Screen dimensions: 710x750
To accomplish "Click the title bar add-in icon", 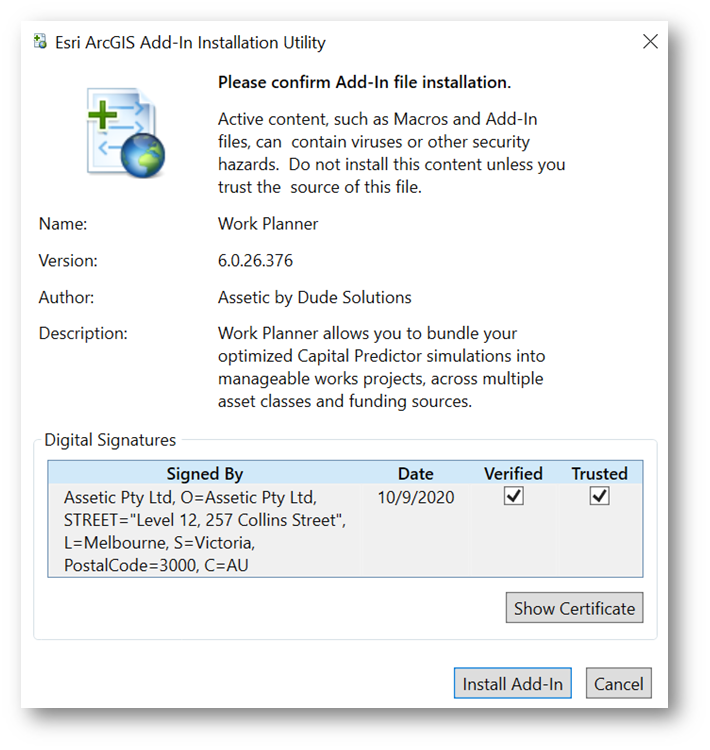I will pyautogui.click(x=40, y=42).
